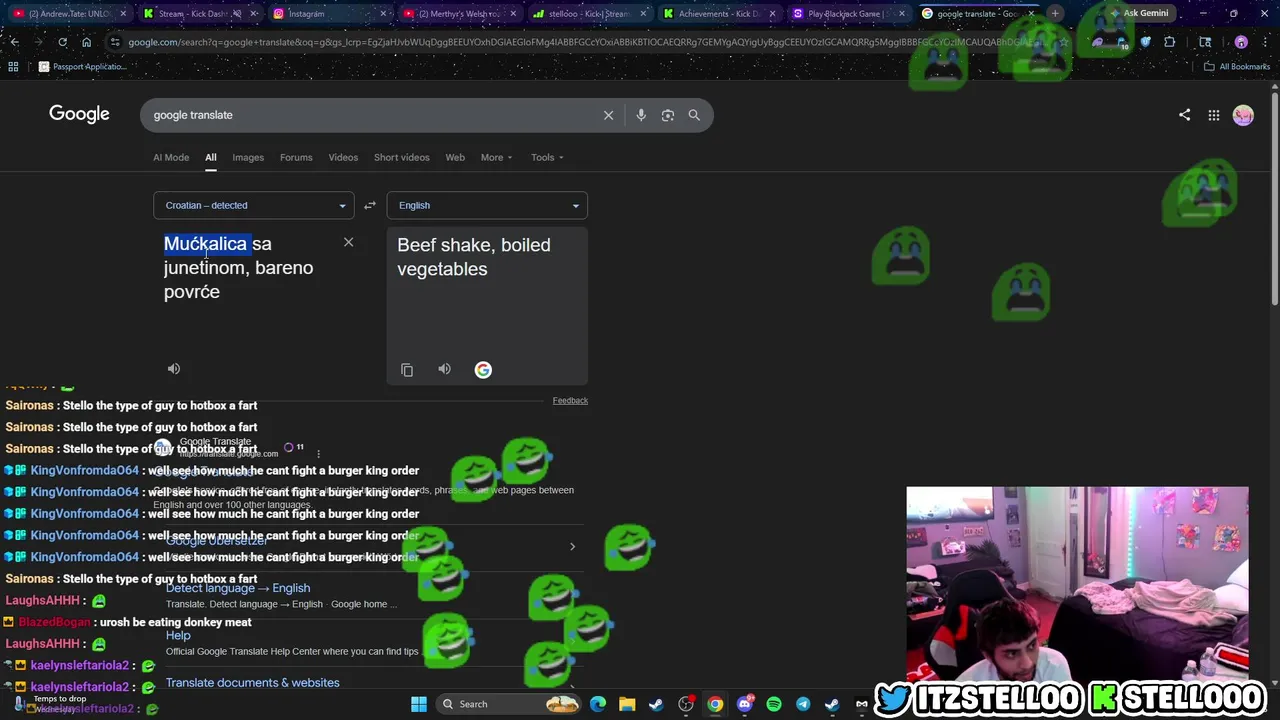This screenshot has height=720, width=1280.
Task: Start voice search with the microphone icon
Action: click(x=641, y=115)
